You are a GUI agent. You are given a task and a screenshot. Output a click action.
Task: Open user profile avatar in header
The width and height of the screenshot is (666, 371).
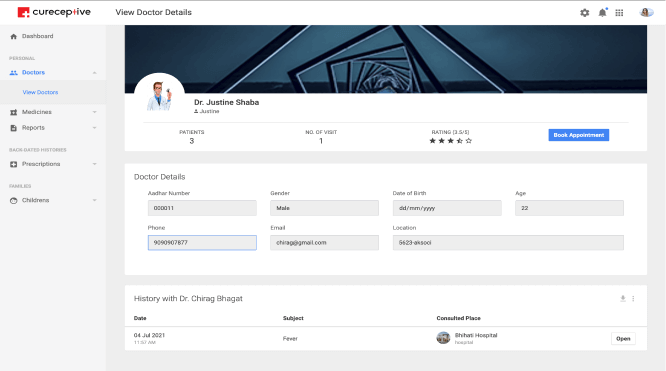646,12
